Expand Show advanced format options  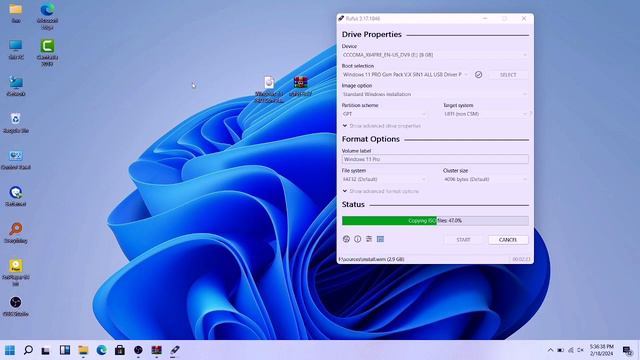point(381,191)
